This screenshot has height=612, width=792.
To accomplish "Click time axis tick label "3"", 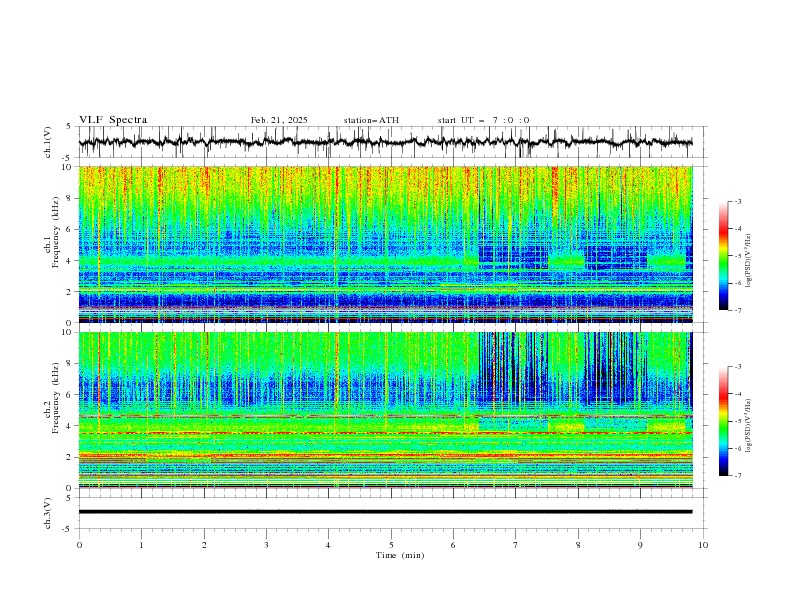I will coord(266,545).
